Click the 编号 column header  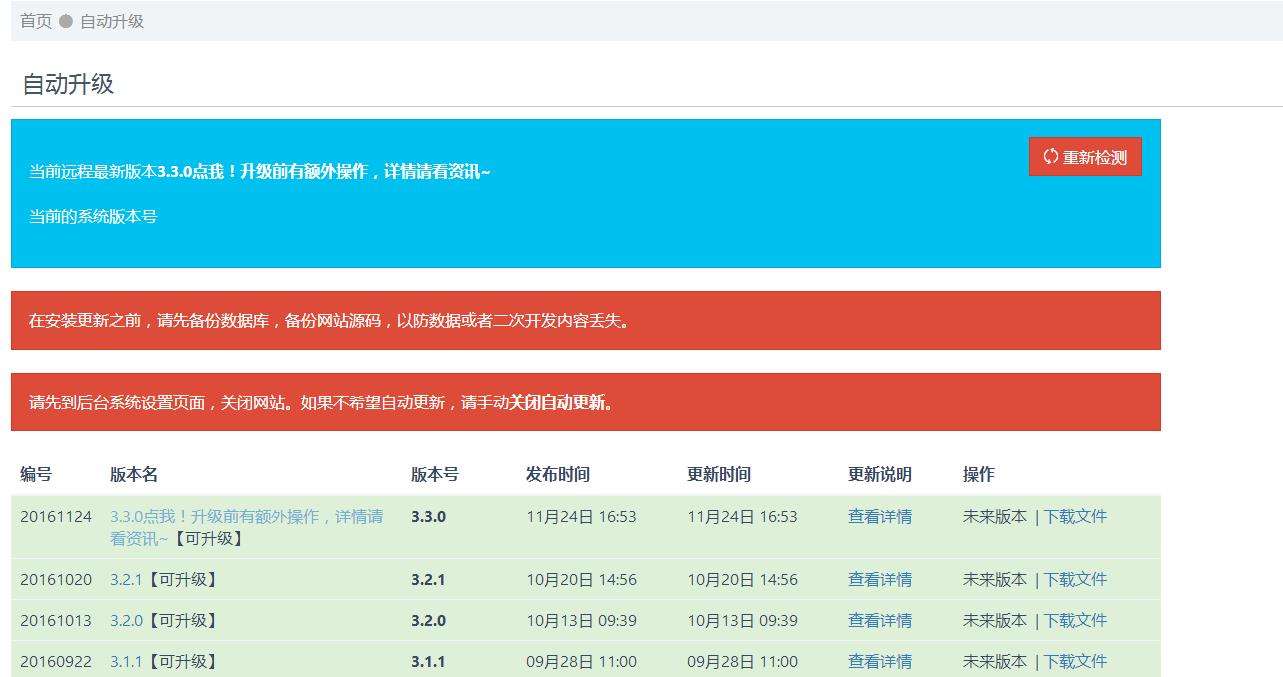(36, 474)
